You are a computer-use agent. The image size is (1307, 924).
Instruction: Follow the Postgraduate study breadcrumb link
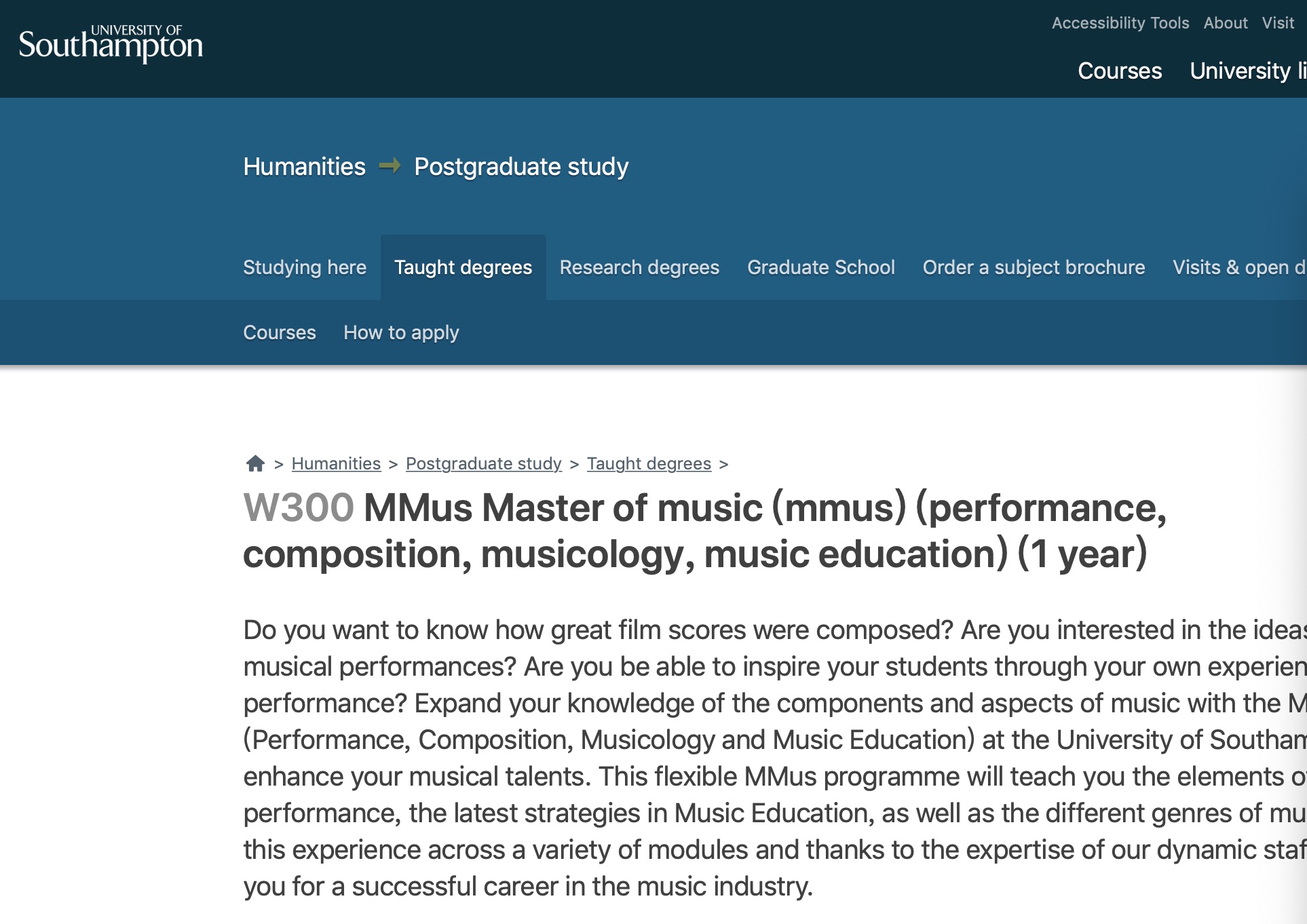click(483, 463)
